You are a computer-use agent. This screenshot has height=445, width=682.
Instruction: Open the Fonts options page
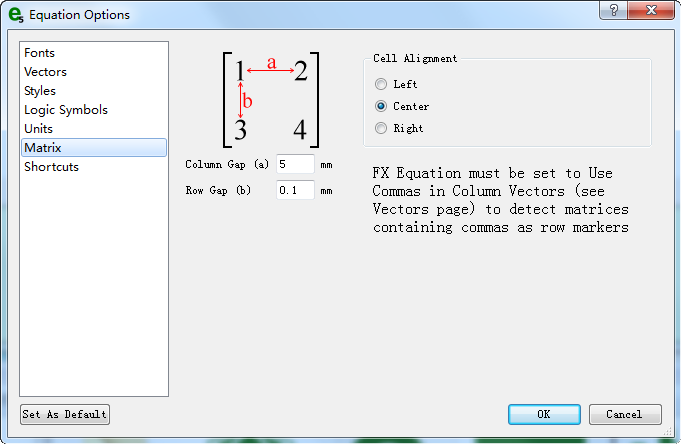click(40, 53)
